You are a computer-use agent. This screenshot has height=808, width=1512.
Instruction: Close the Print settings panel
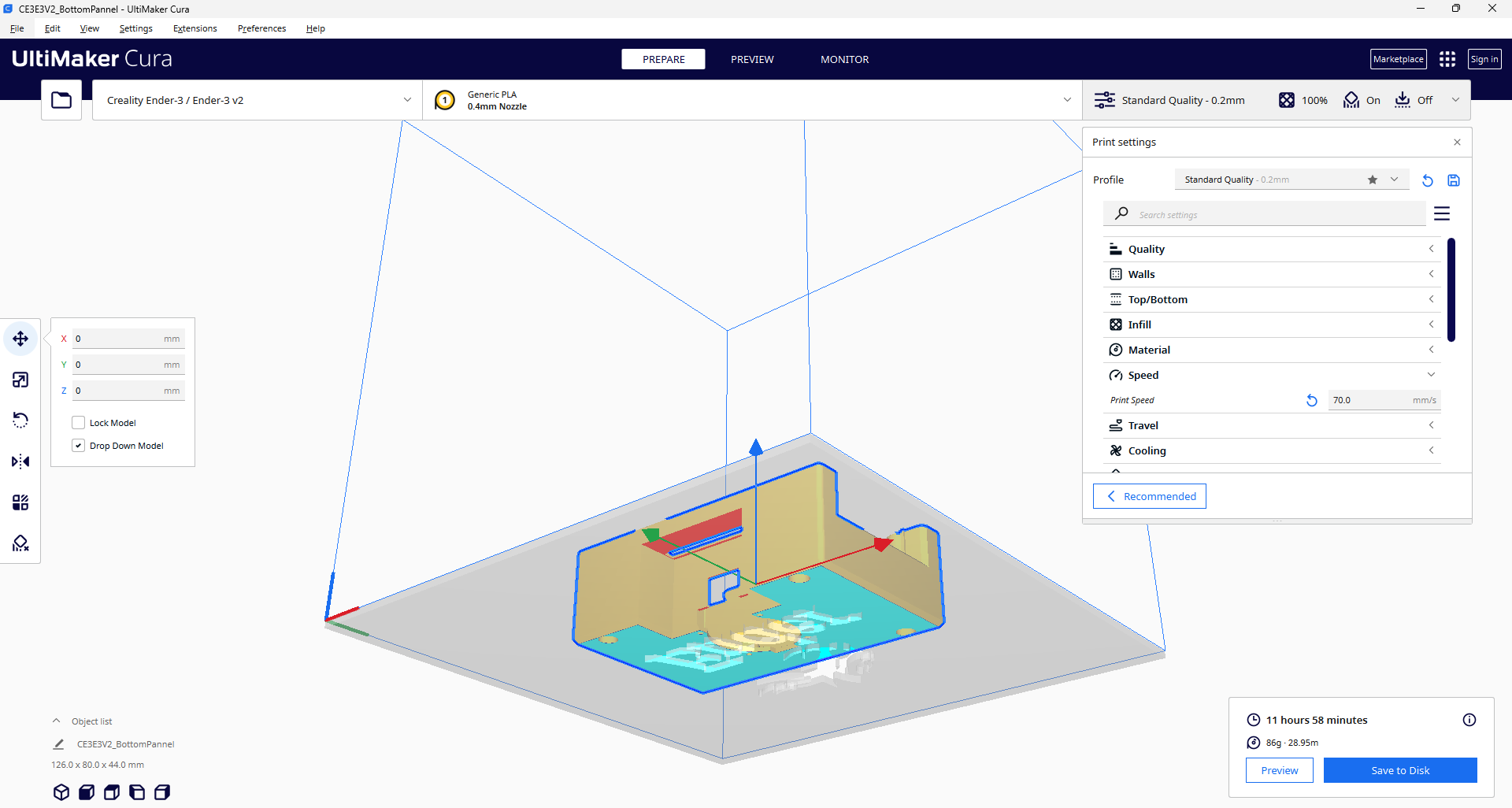pos(1457,143)
